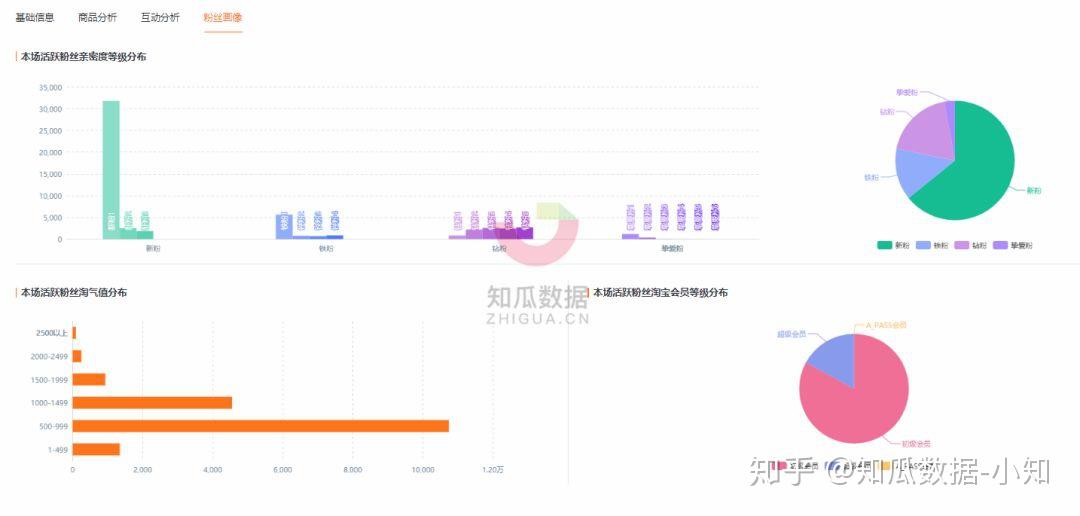1080x516 pixels.
Task: Toggle the 新粉 legend item below the pie chart
Action: point(894,245)
